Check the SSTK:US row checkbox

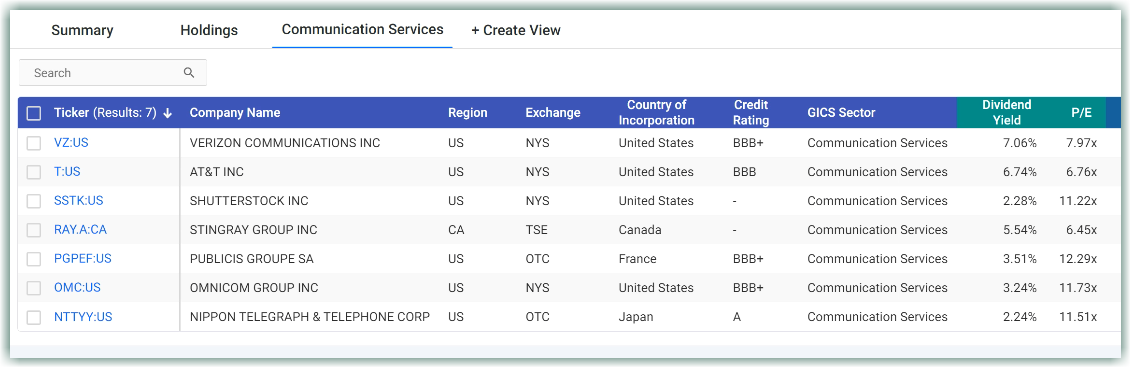tap(34, 201)
